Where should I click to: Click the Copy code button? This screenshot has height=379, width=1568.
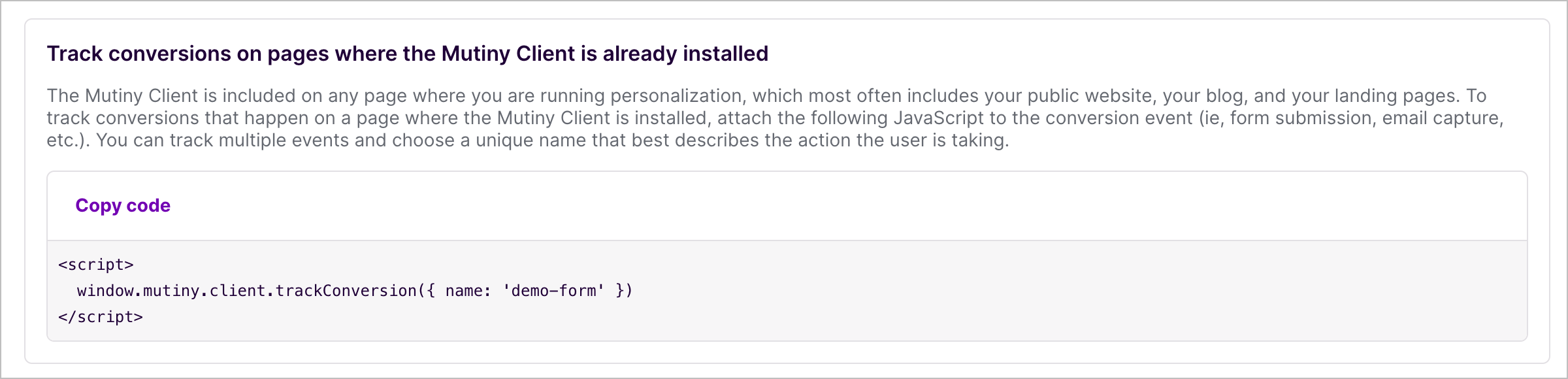(122, 205)
